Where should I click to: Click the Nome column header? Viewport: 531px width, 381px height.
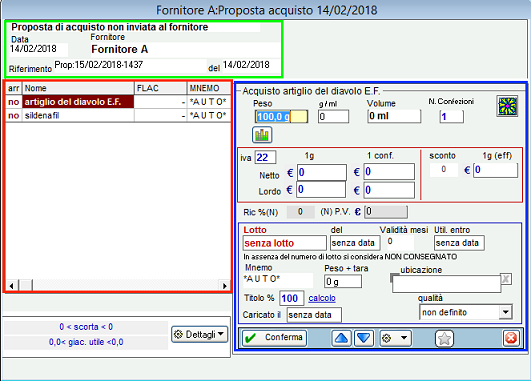click(x=78, y=88)
